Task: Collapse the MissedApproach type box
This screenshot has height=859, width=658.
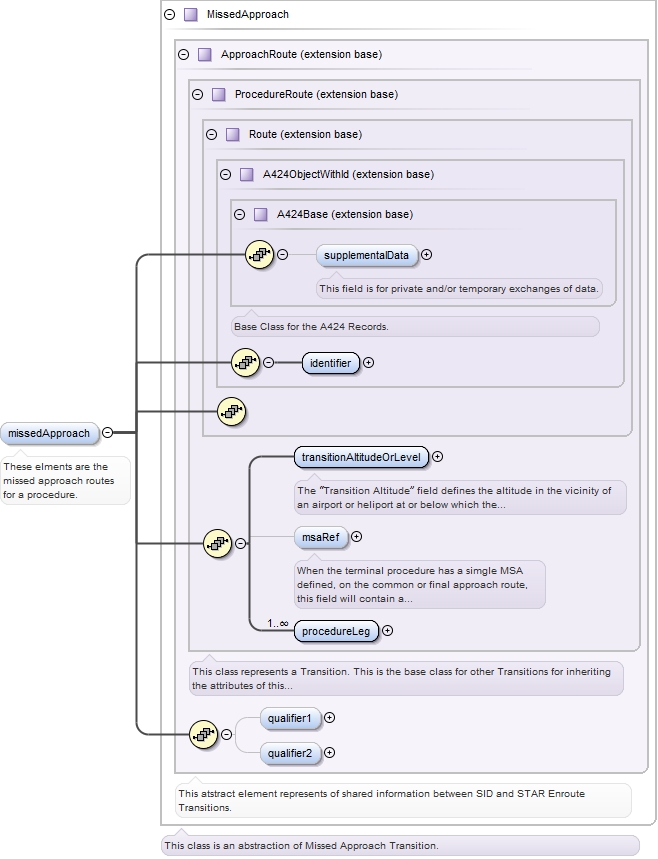Action: (x=169, y=15)
